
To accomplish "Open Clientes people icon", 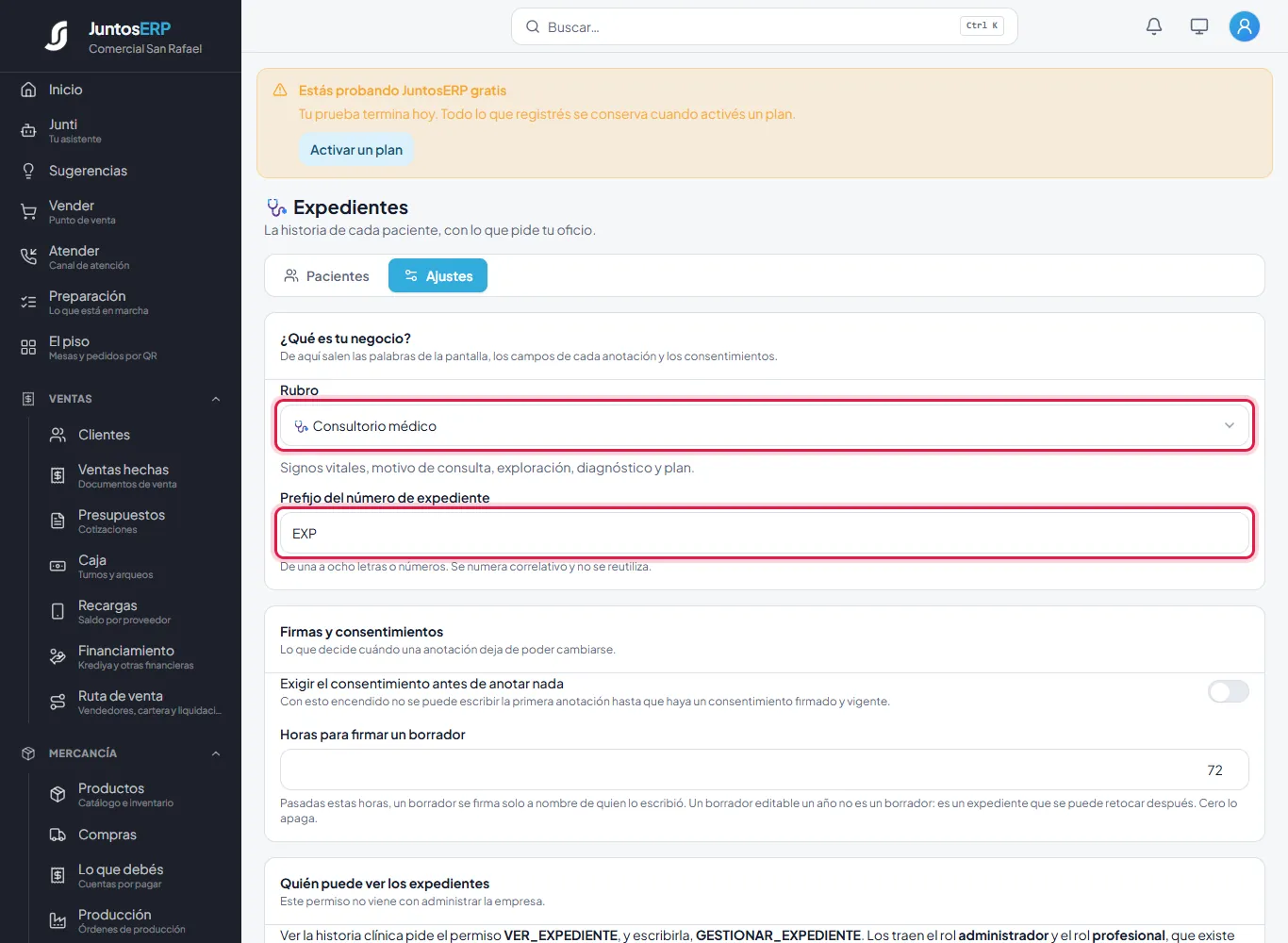I will point(58,435).
